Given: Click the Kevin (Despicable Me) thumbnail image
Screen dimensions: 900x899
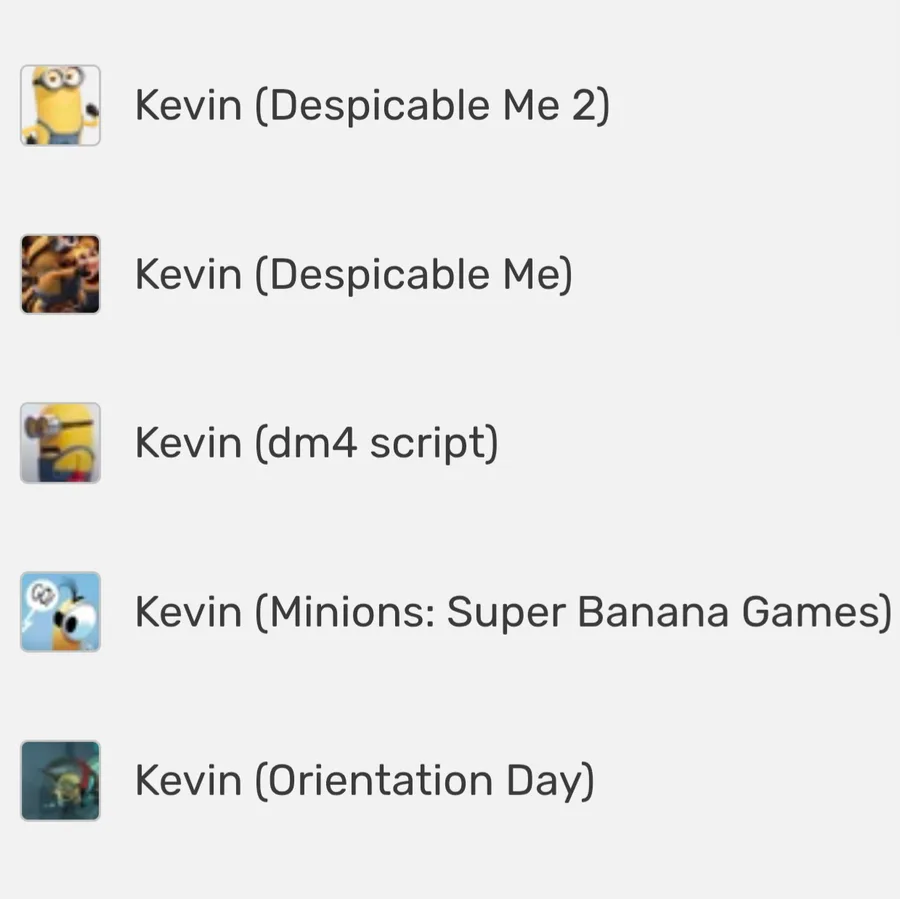Looking at the screenshot, I should [60, 274].
